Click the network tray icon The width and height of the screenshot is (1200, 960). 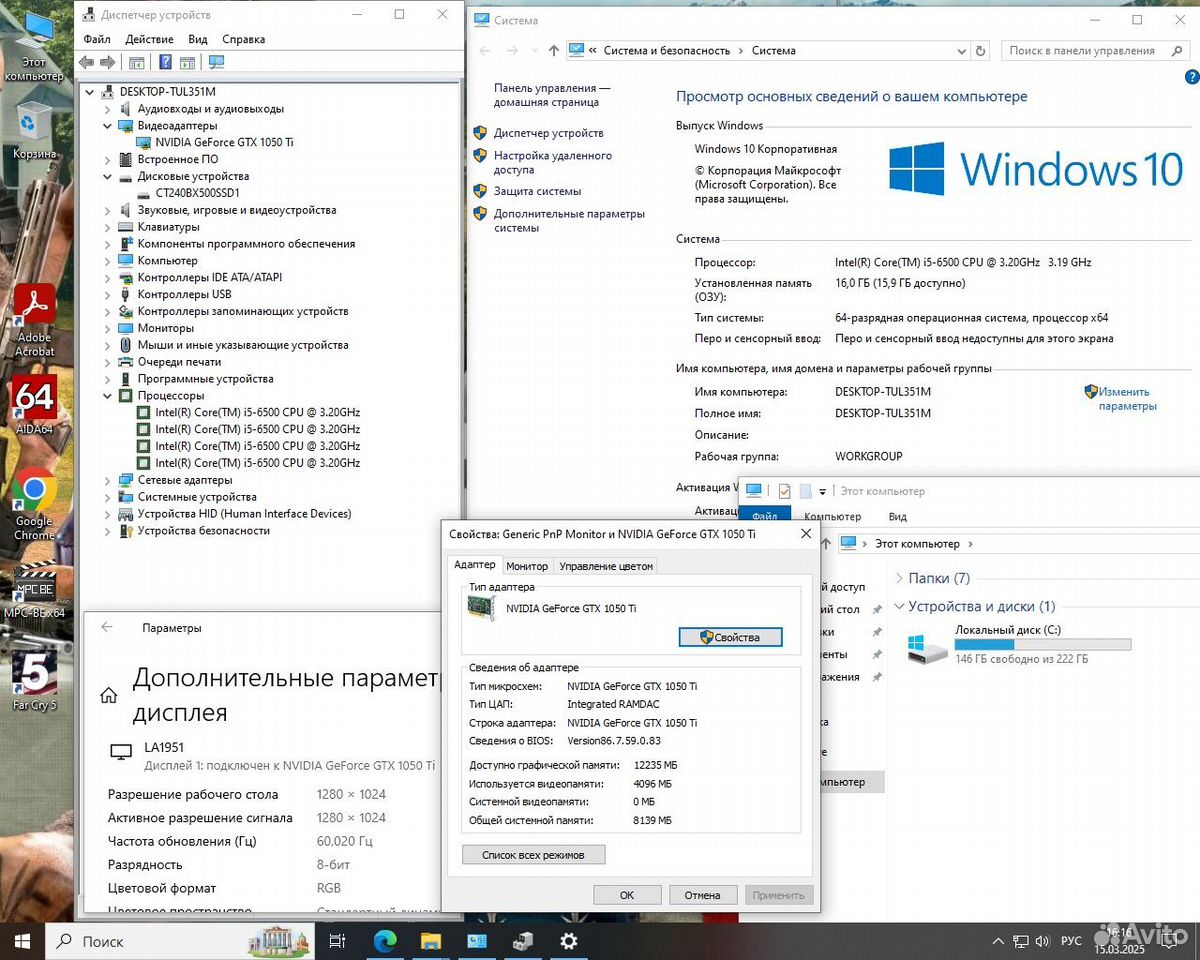point(1021,941)
